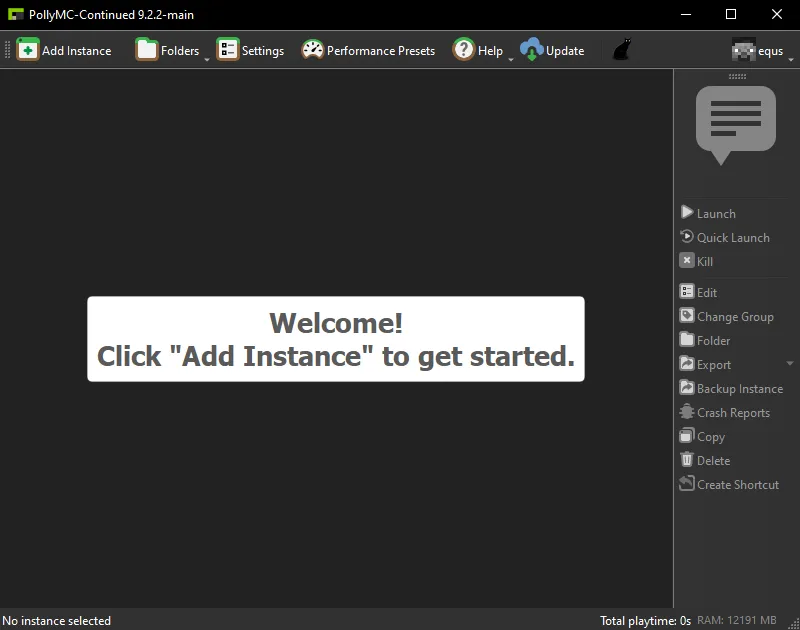Click Quick Launch in the sidebar
The height and width of the screenshot is (630, 800).
724,237
